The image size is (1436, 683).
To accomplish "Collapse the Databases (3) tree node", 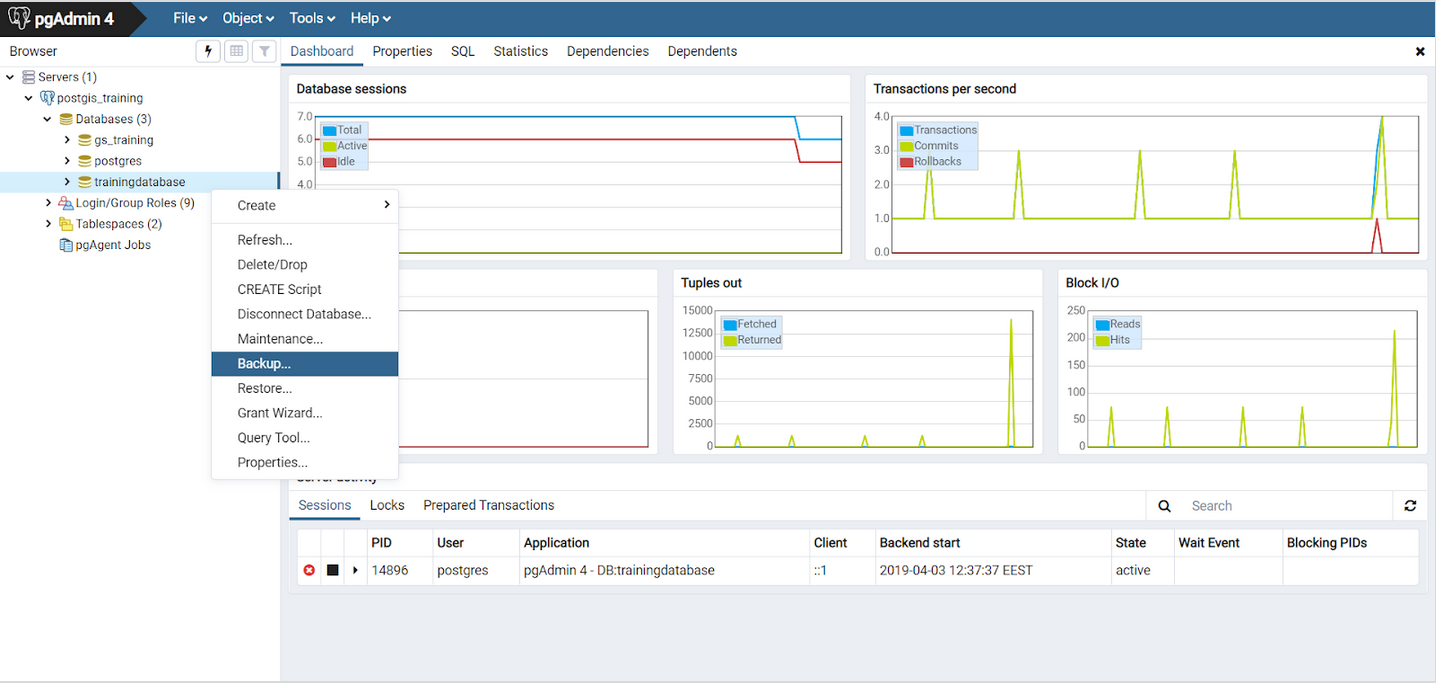I will click(x=47, y=119).
